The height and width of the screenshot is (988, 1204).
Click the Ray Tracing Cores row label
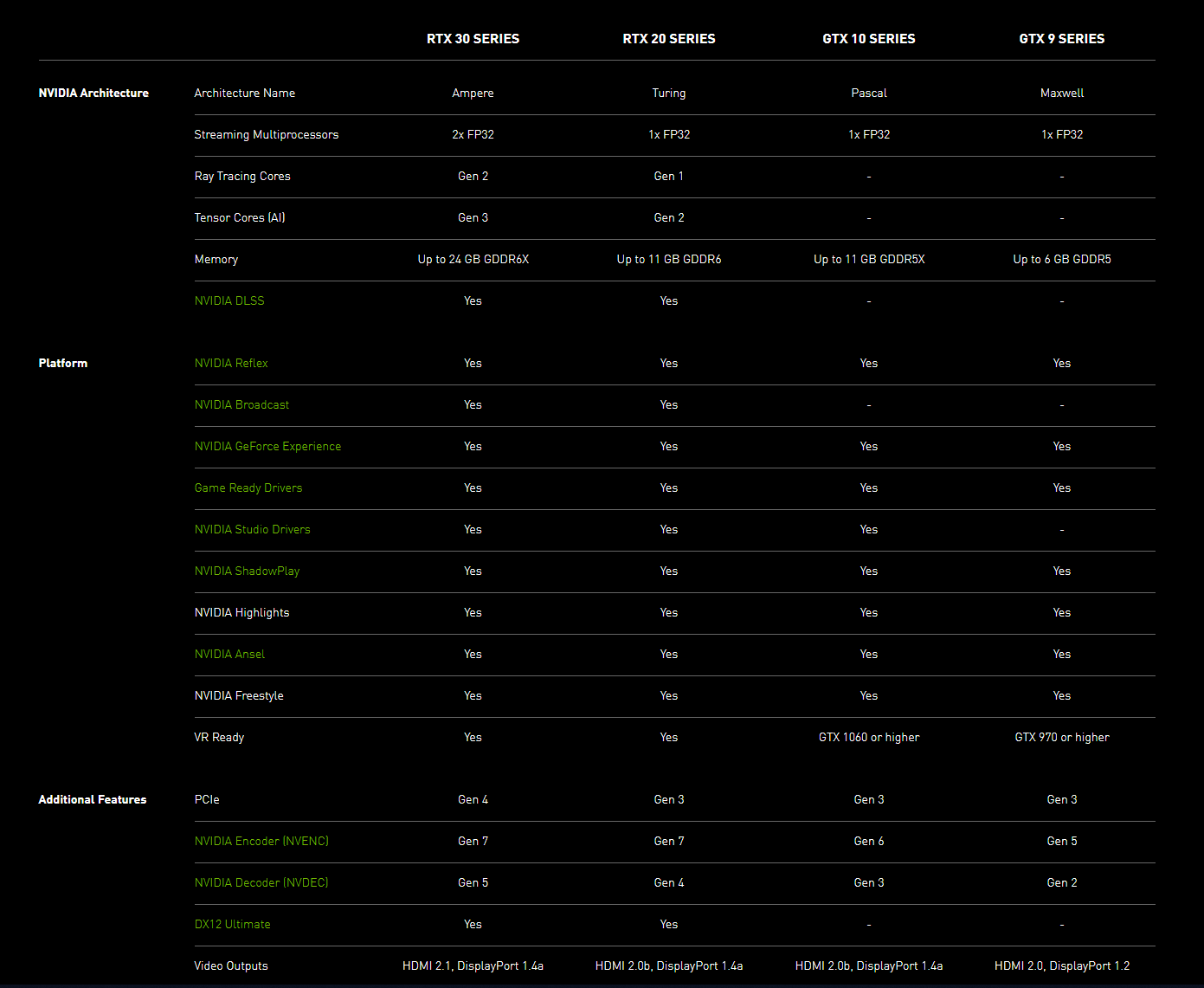242,176
